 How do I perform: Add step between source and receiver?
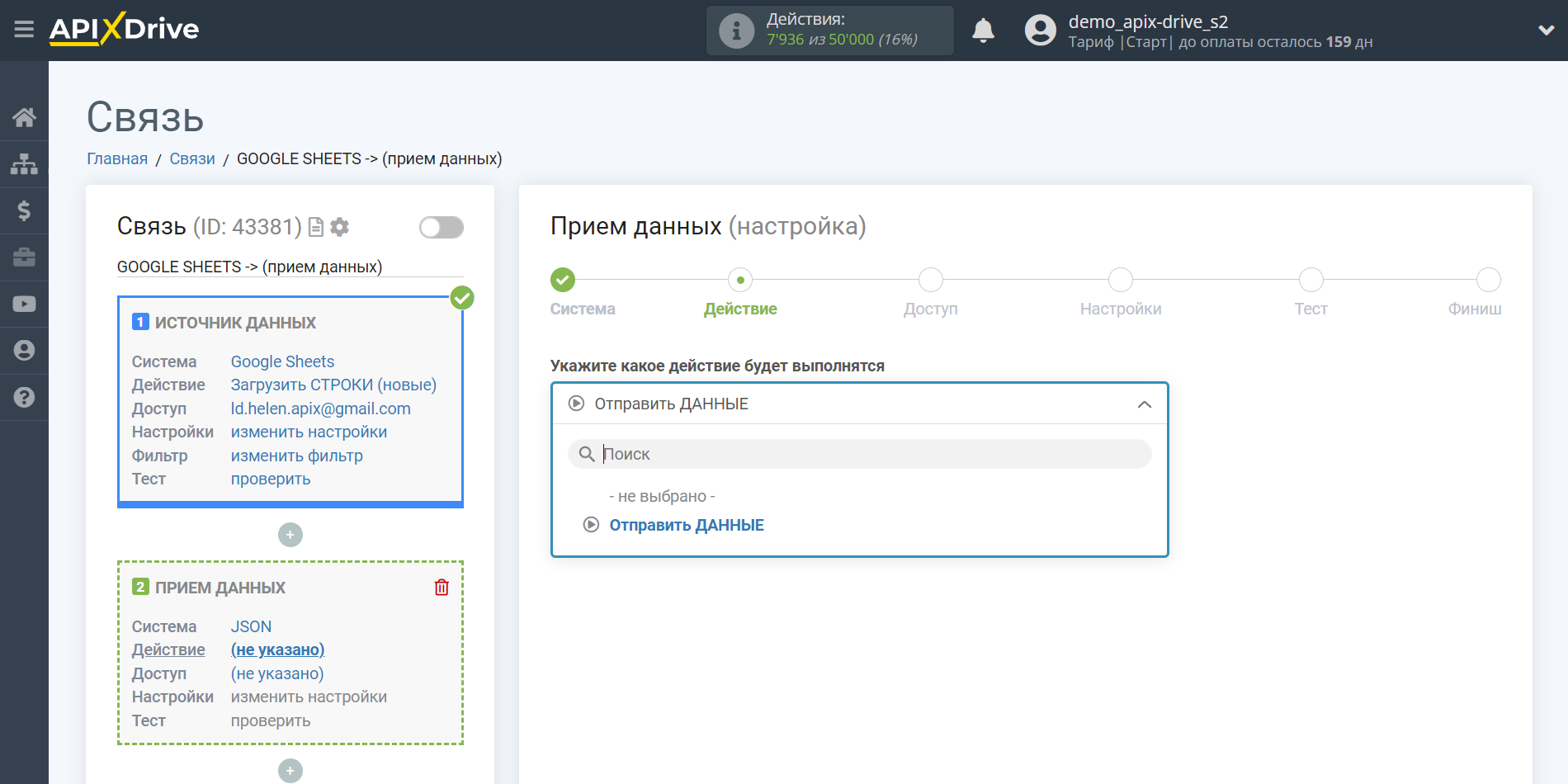[290, 535]
